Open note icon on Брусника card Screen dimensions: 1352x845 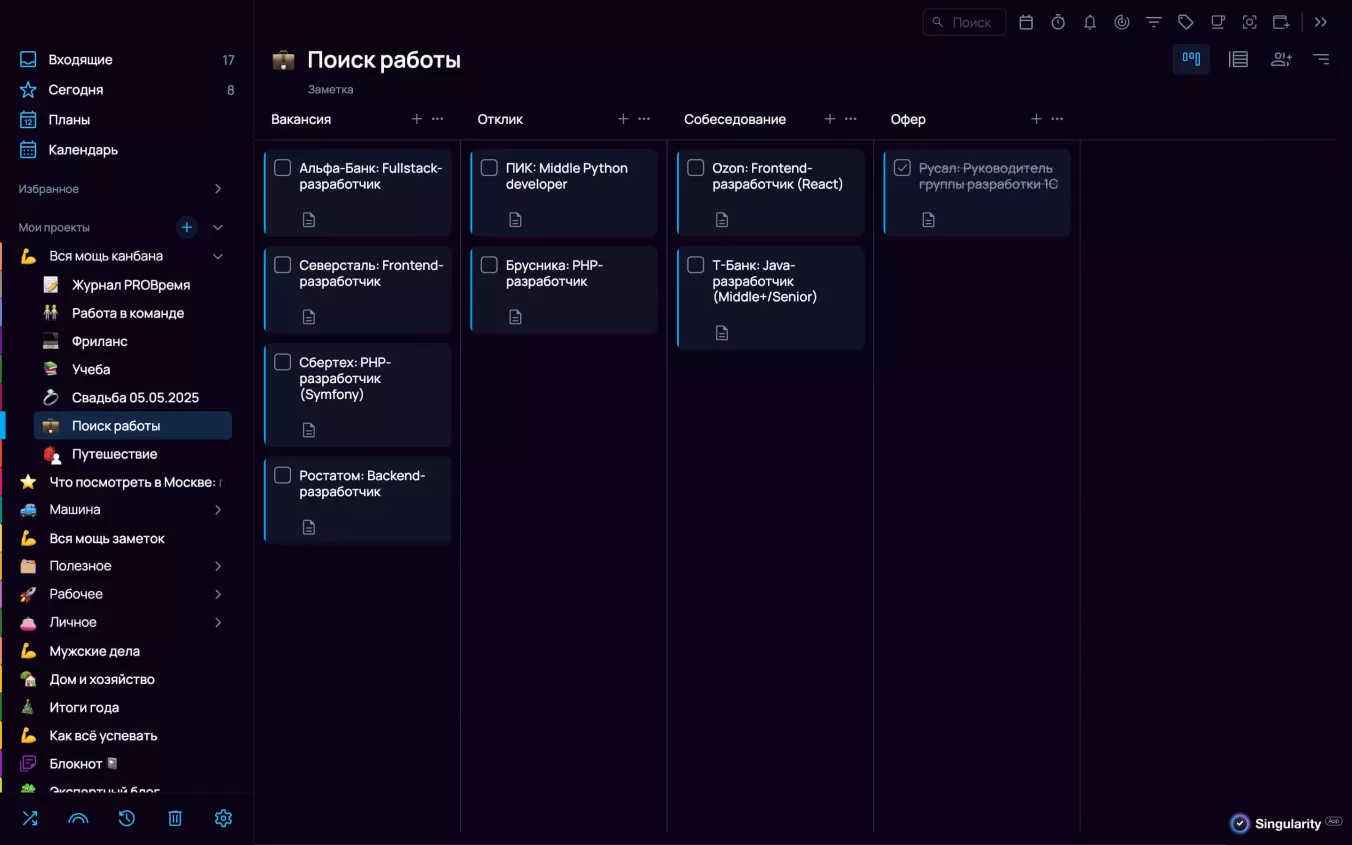tap(515, 317)
